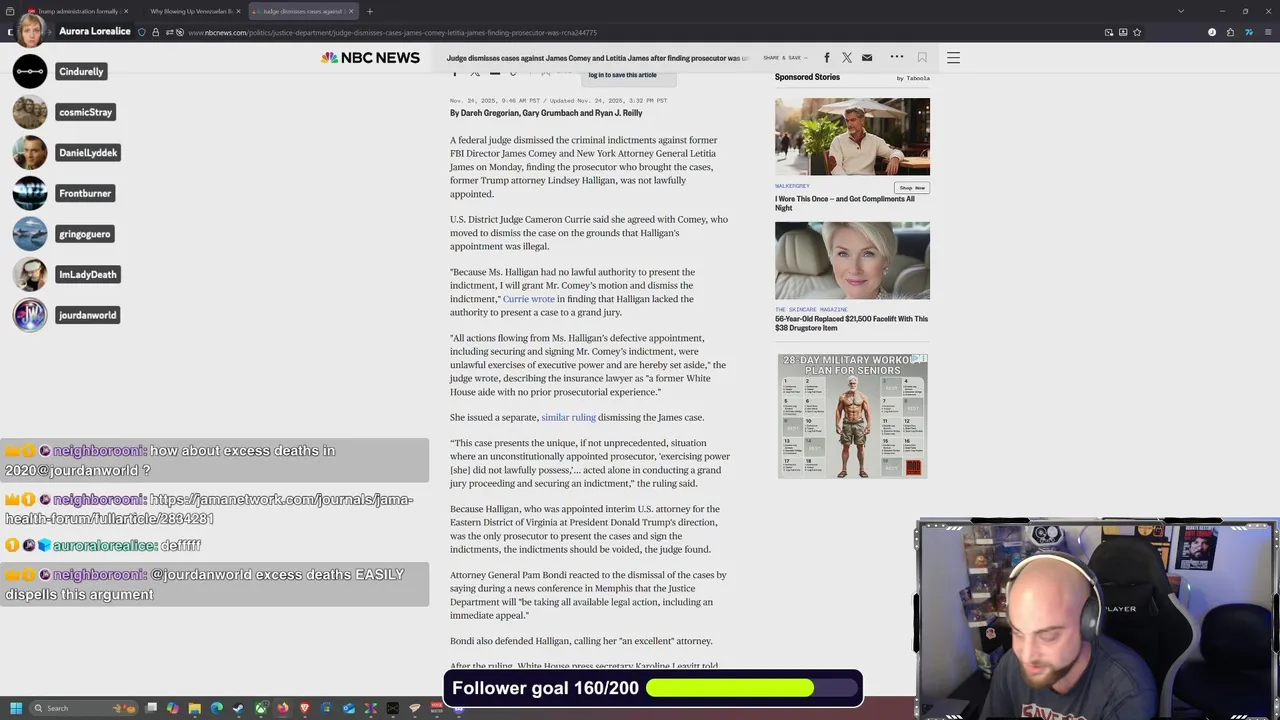Image resolution: width=1280 pixels, height=720 pixels.
Task: Click the Firefox taskbar icon
Action: click(x=283, y=708)
